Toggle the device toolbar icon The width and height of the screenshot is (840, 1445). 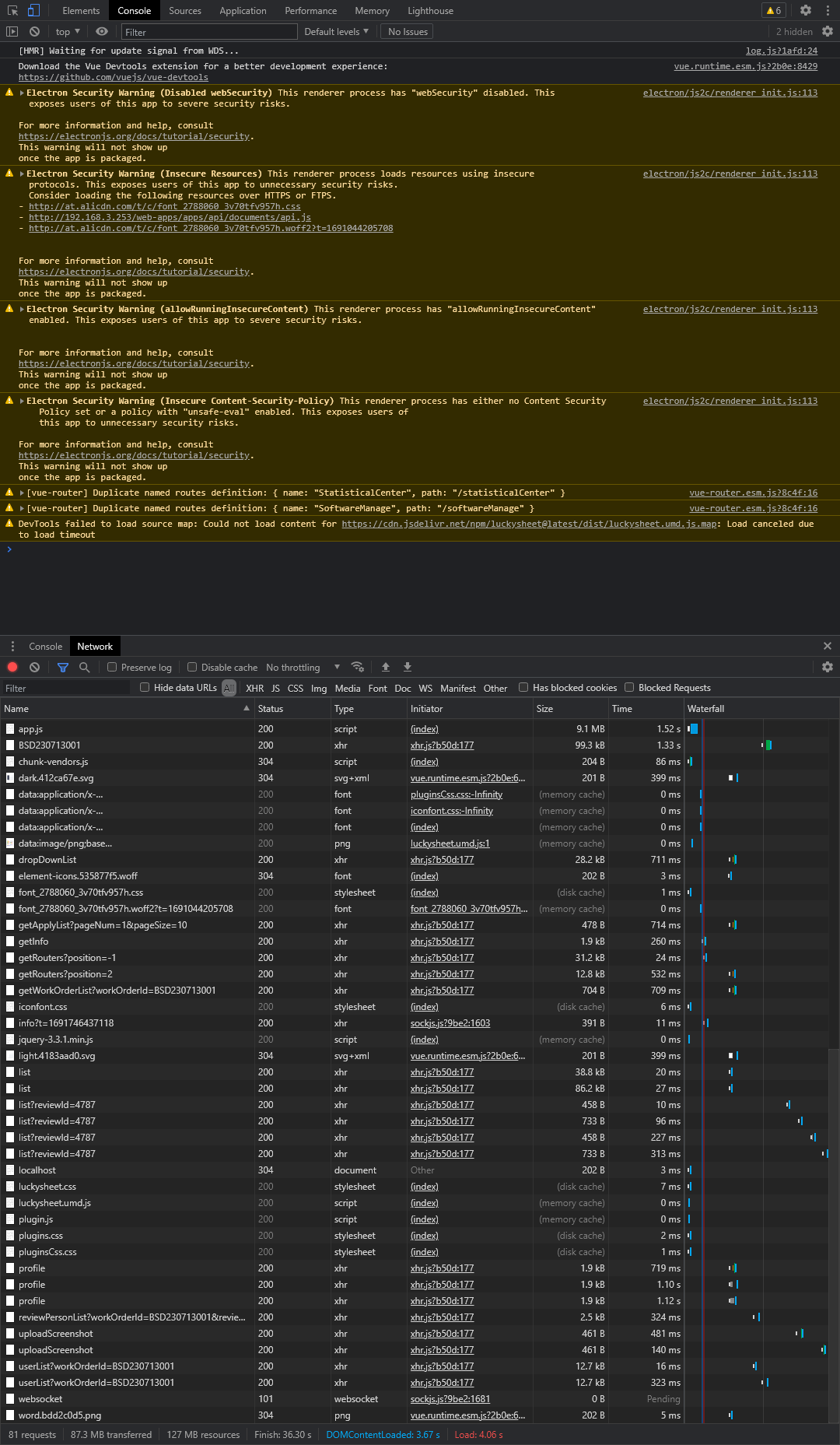point(33,11)
